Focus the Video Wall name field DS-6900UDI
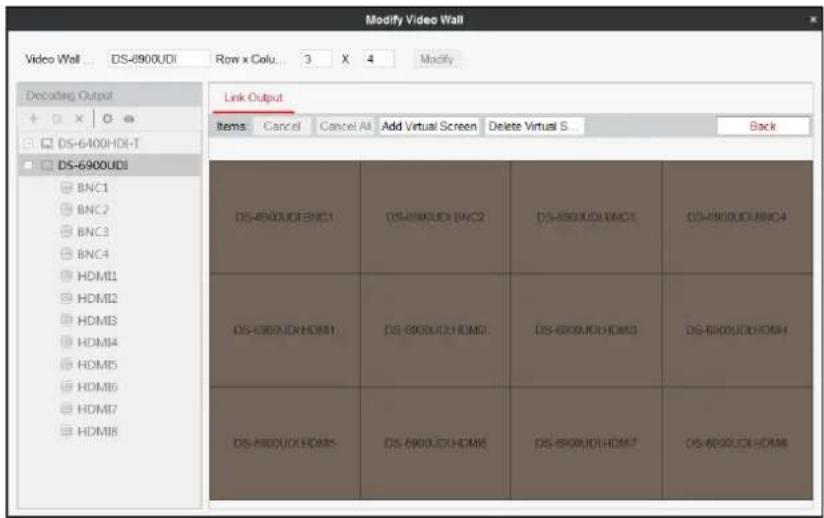The width and height of the screenshot is (824, 518). [x=158, y=59]
